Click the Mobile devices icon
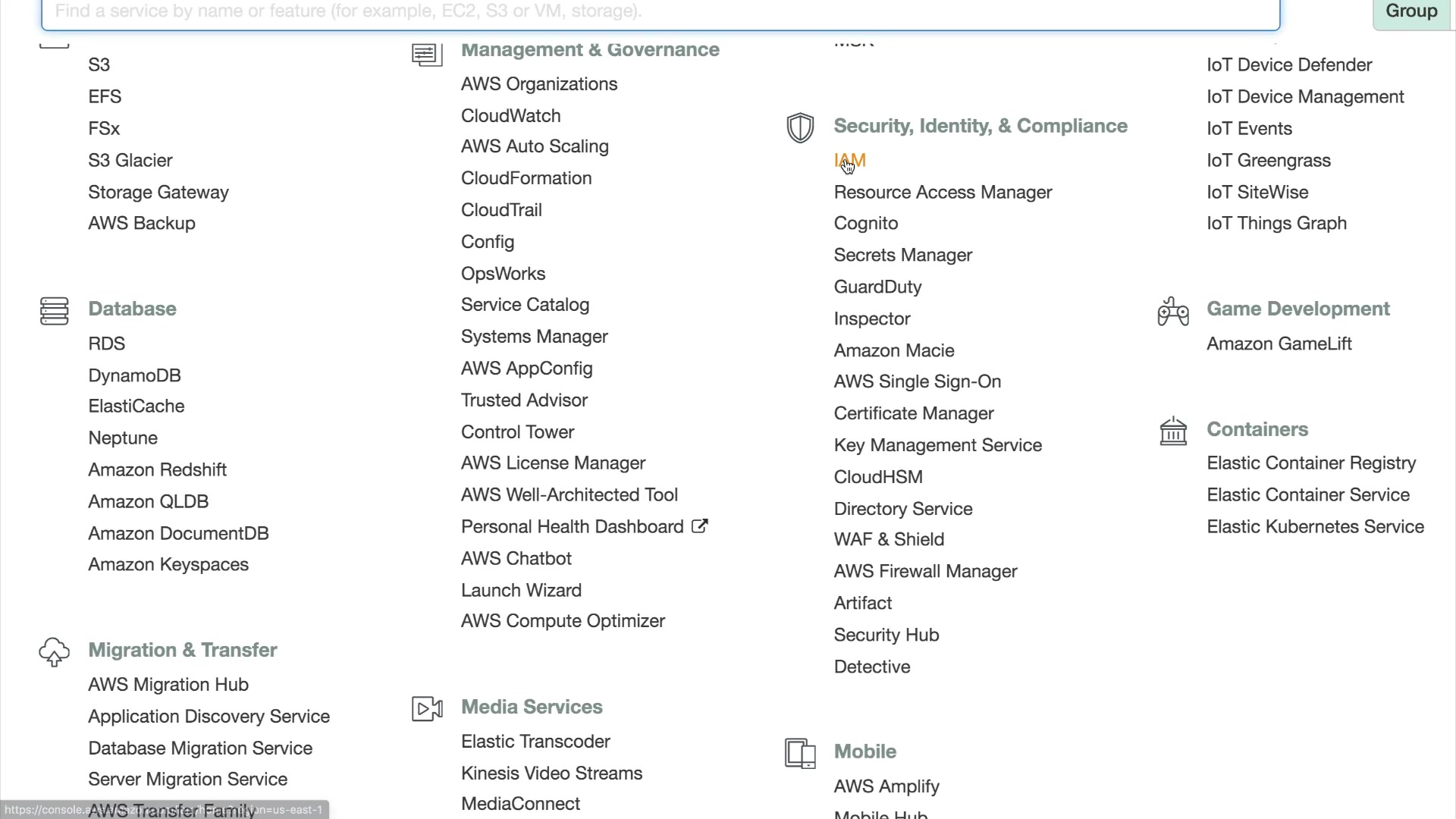The height and width of the screenshot is (819, 1456). pos(800,753)
